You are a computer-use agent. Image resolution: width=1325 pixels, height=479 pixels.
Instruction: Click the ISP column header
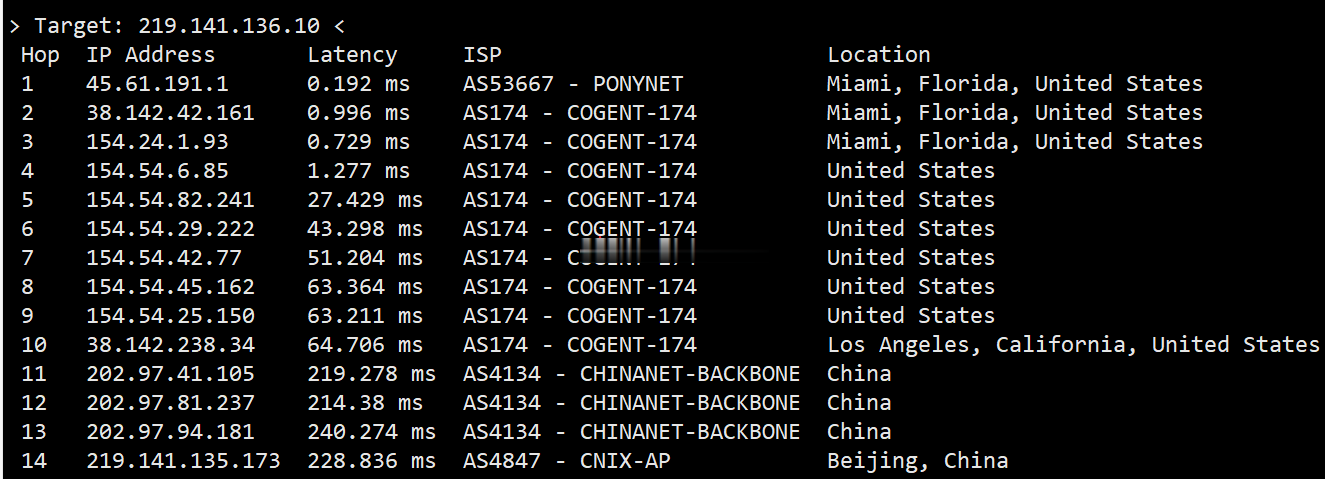tap(482, 55)
